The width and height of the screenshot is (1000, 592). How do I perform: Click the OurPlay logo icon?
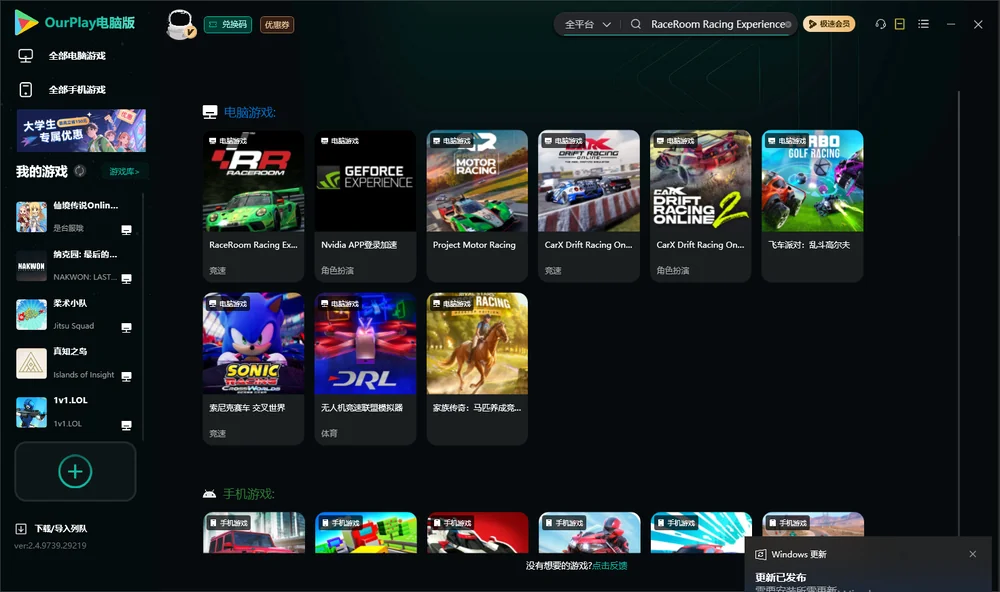point(26,22)
